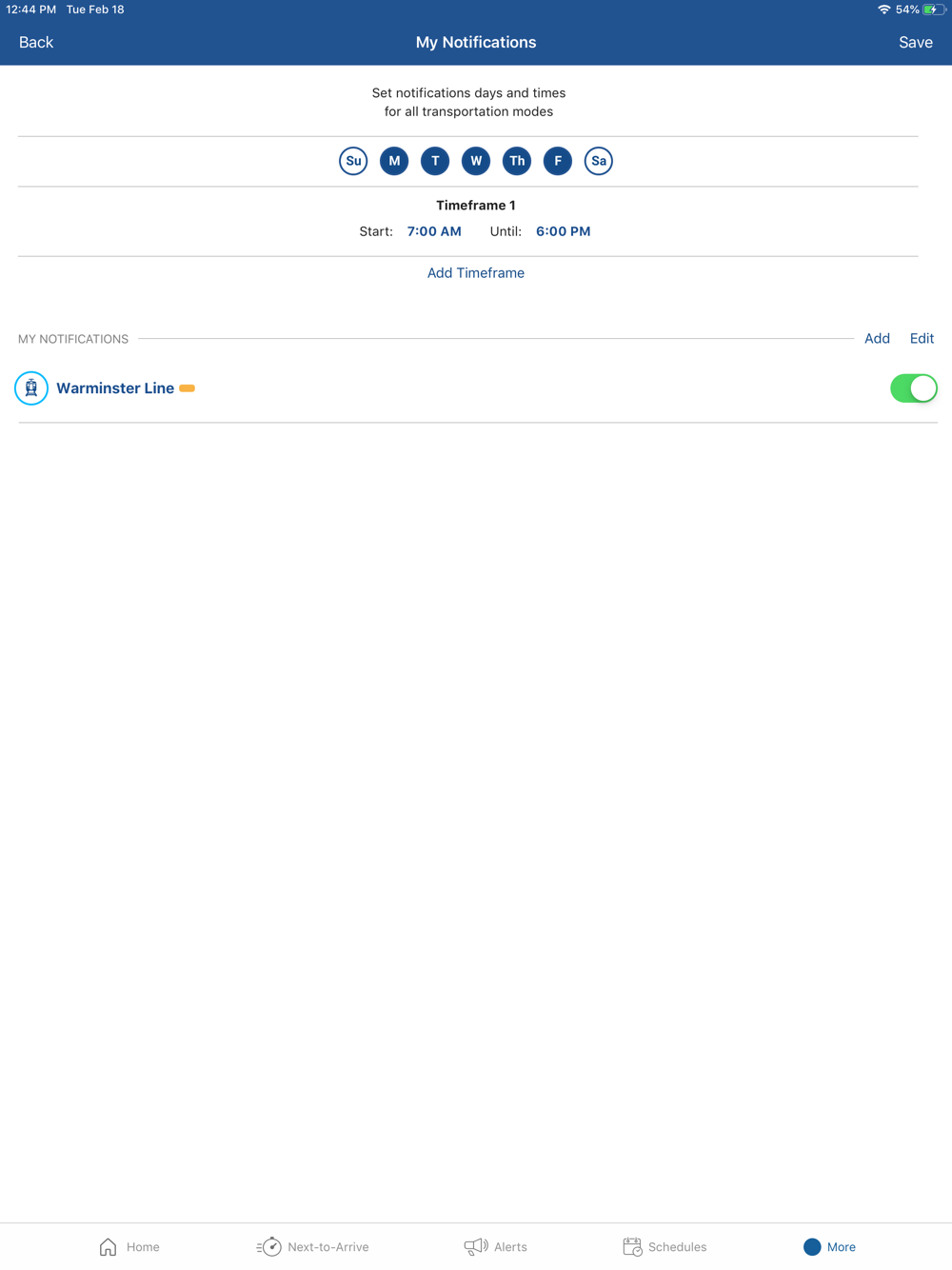Tap Add in My Notifications header

[877, 339]
